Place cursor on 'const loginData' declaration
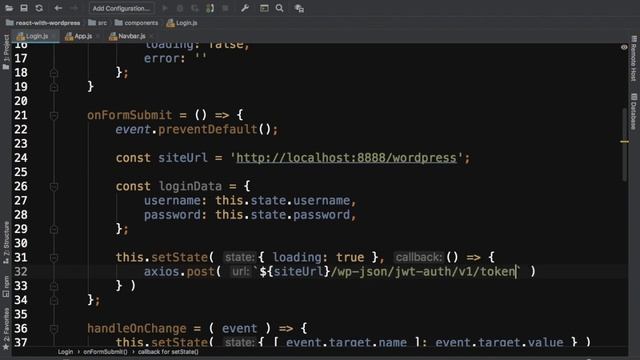 (169, 187)
